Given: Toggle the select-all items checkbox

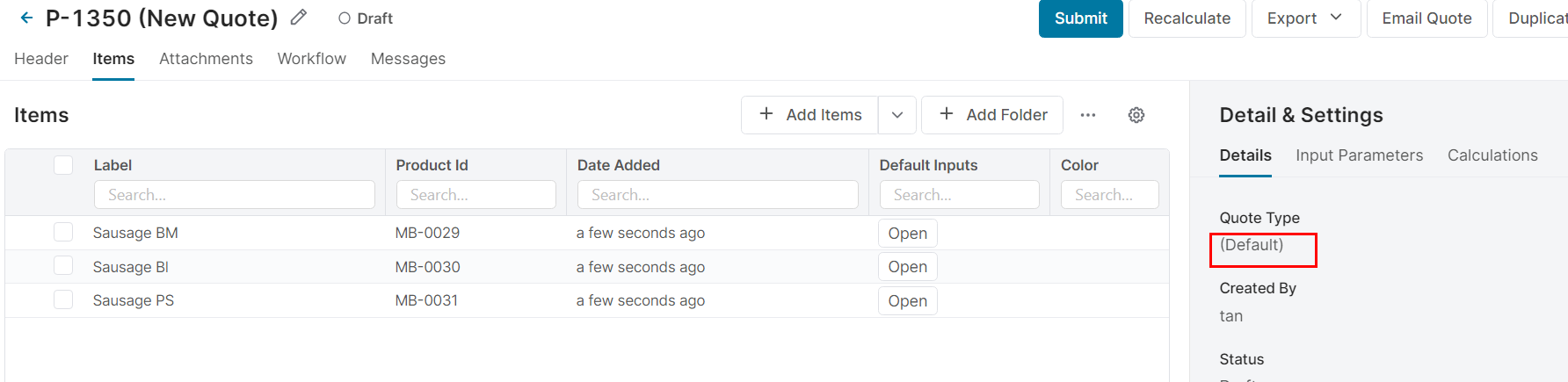Looking at the screenshot, I should point(63,165).
